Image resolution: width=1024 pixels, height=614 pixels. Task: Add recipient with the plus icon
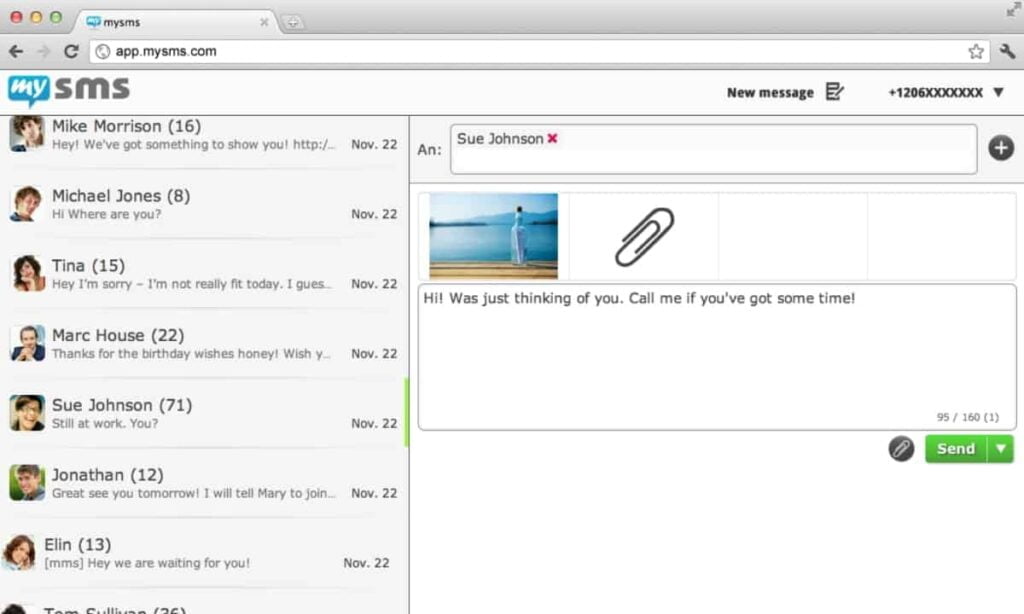[1001, 148]
